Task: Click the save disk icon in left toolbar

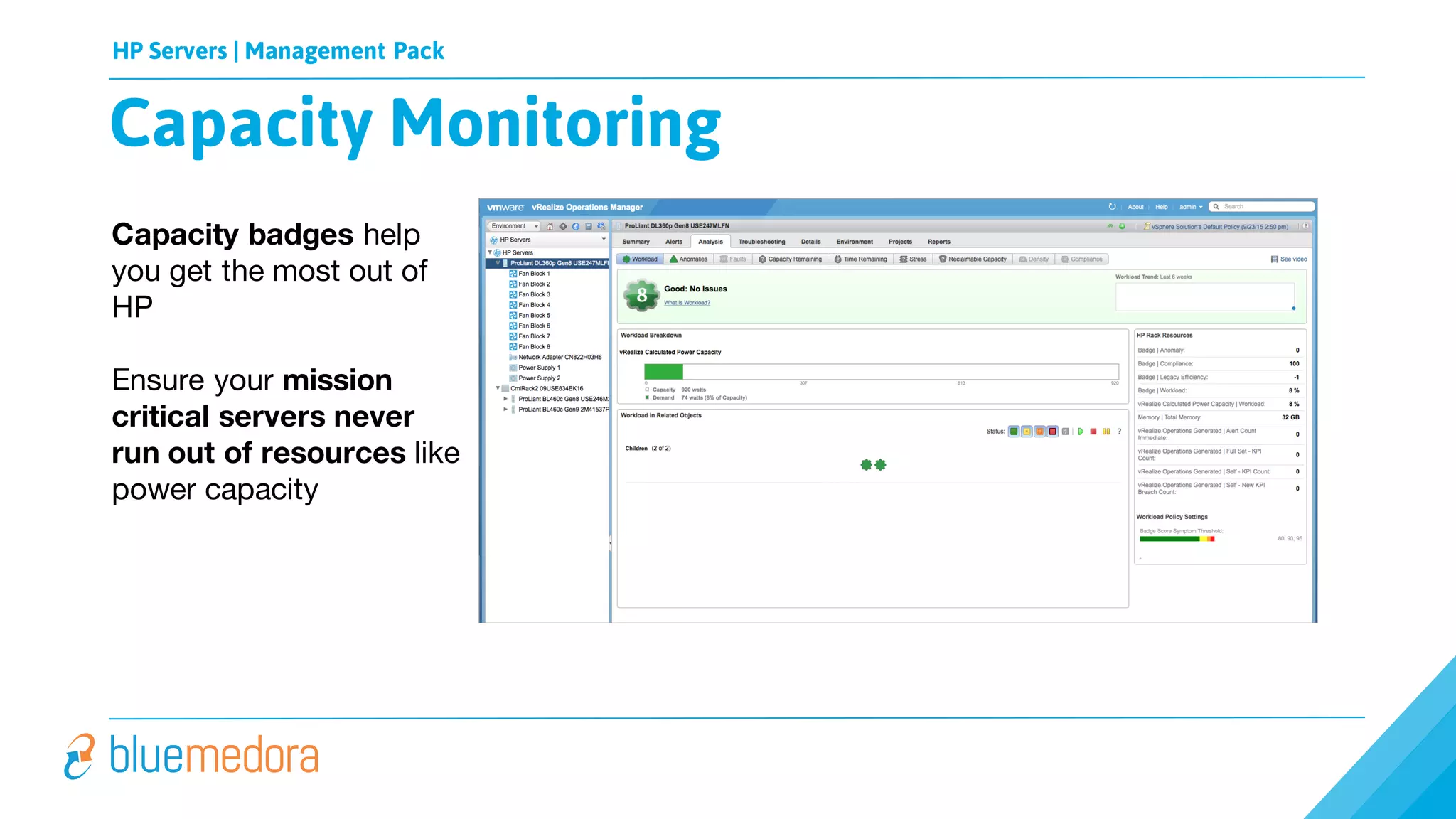Action: 589,226
